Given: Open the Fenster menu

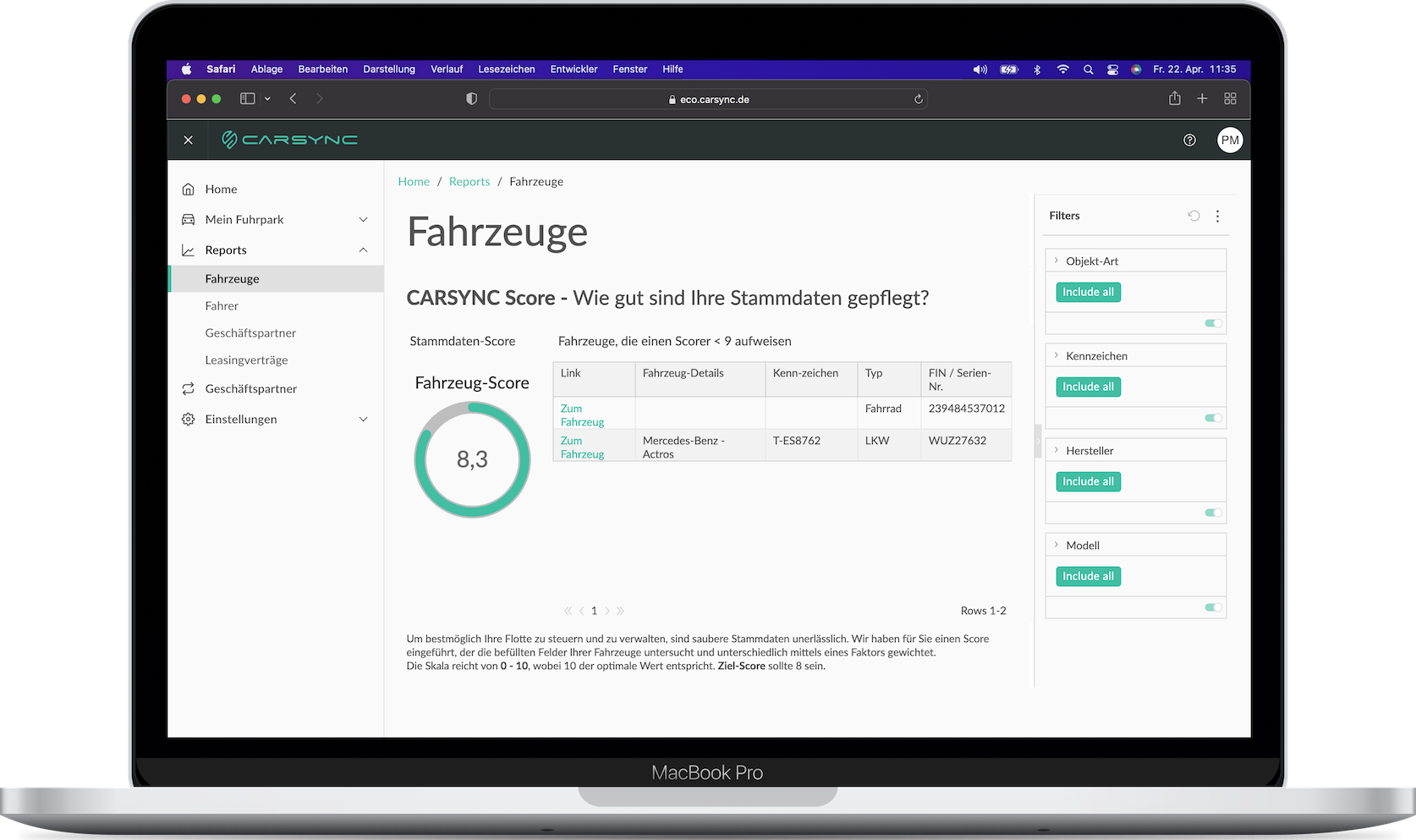Looking at the screenshot, I should [629, 69].
